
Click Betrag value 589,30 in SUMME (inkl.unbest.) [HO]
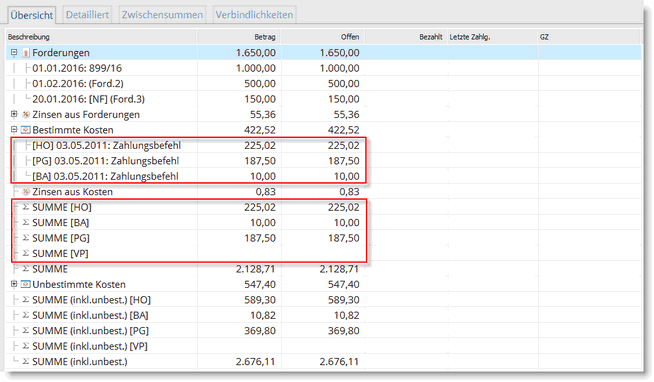[x=260, y=300]
